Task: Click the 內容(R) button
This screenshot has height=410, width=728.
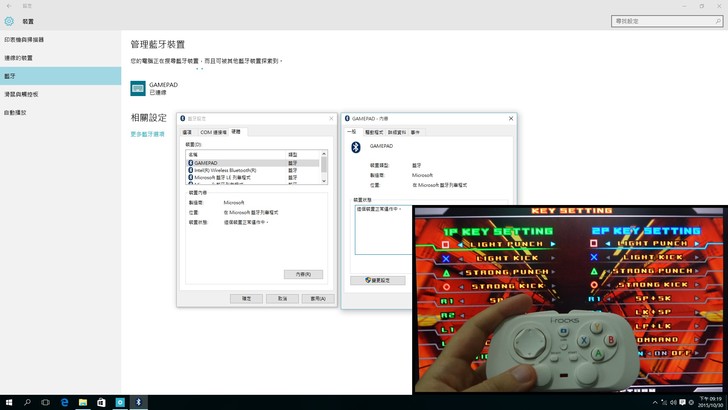Action: 303,274
